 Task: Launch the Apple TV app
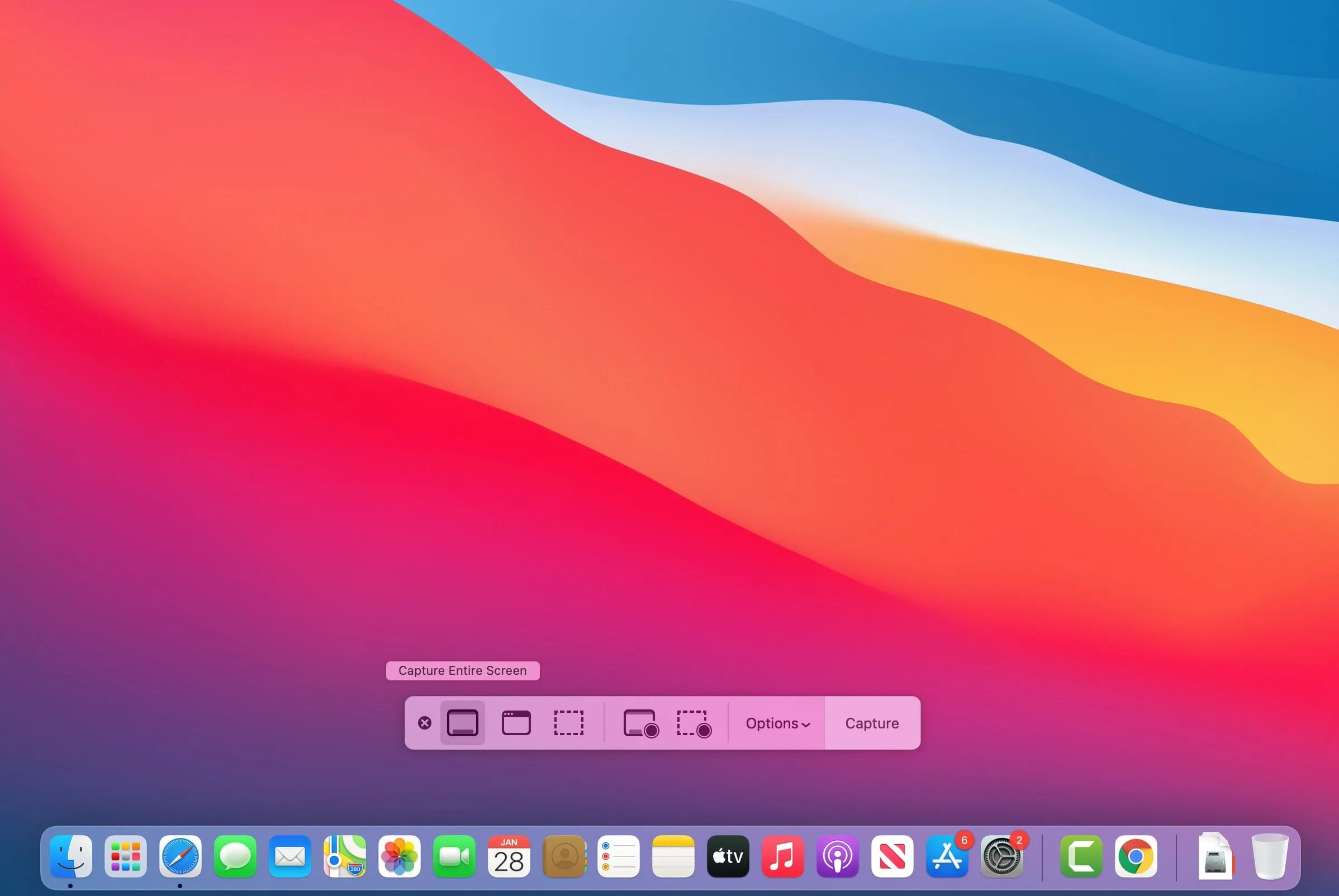click(x=728, y=856)
